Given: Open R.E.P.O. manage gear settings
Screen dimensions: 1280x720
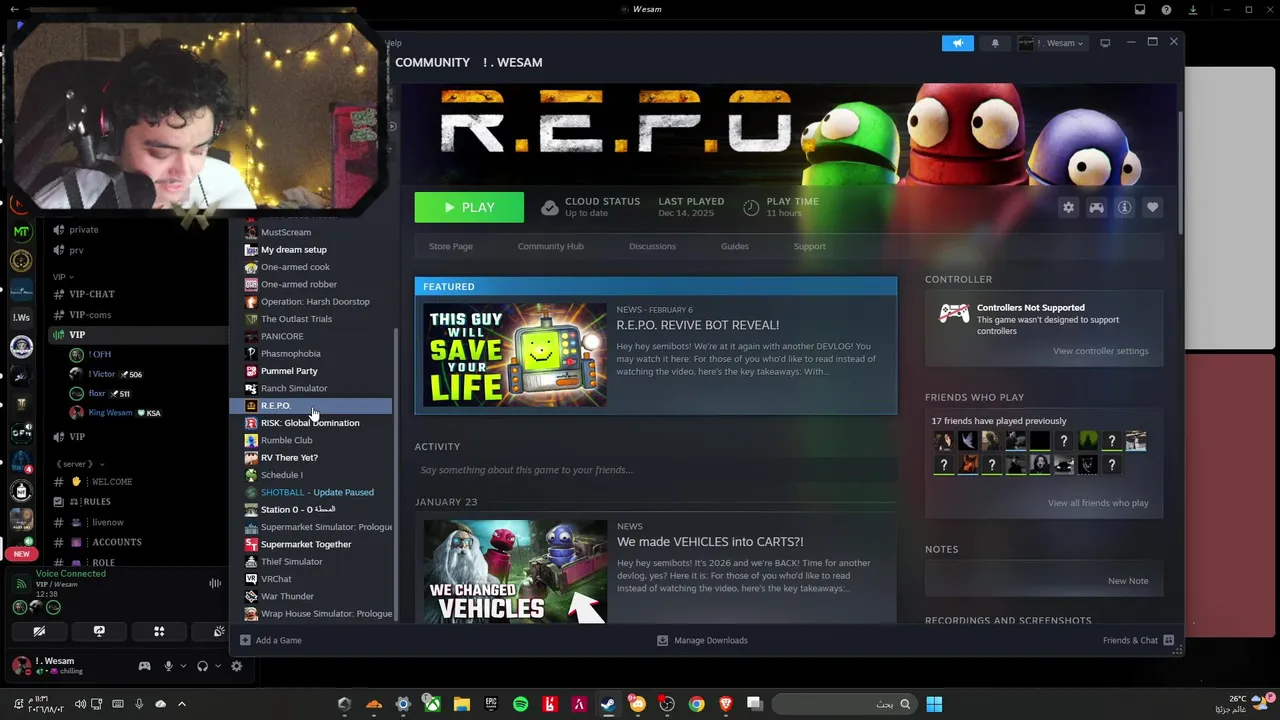Looking at the screenshot, I should coord(1069,207).
